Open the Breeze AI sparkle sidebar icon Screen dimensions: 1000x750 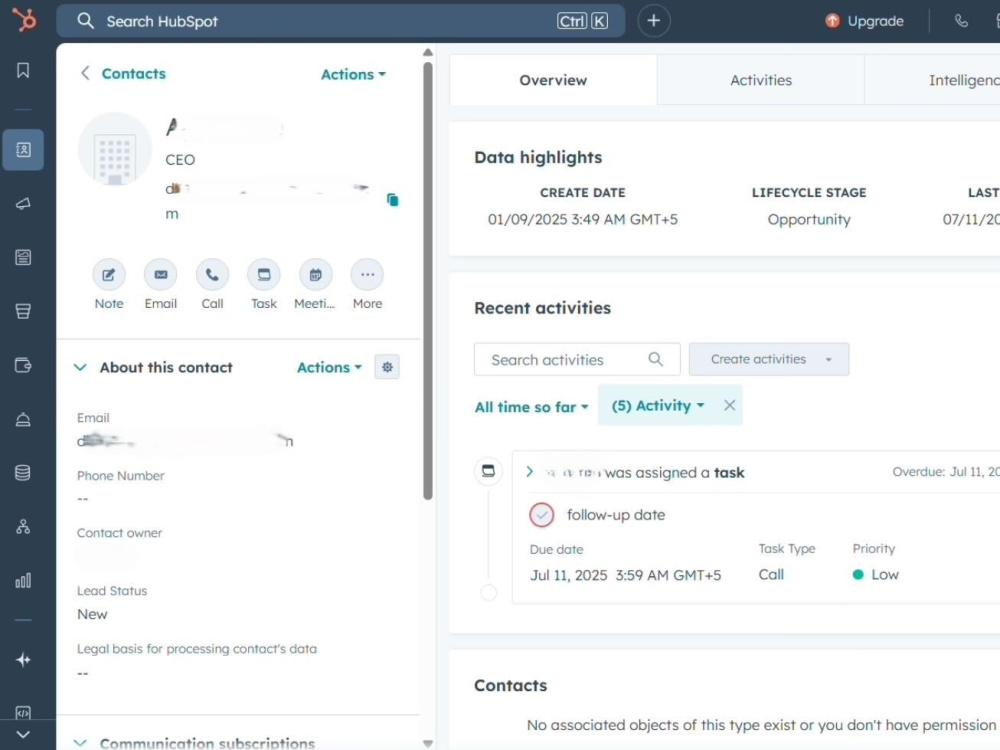point(23,659)
